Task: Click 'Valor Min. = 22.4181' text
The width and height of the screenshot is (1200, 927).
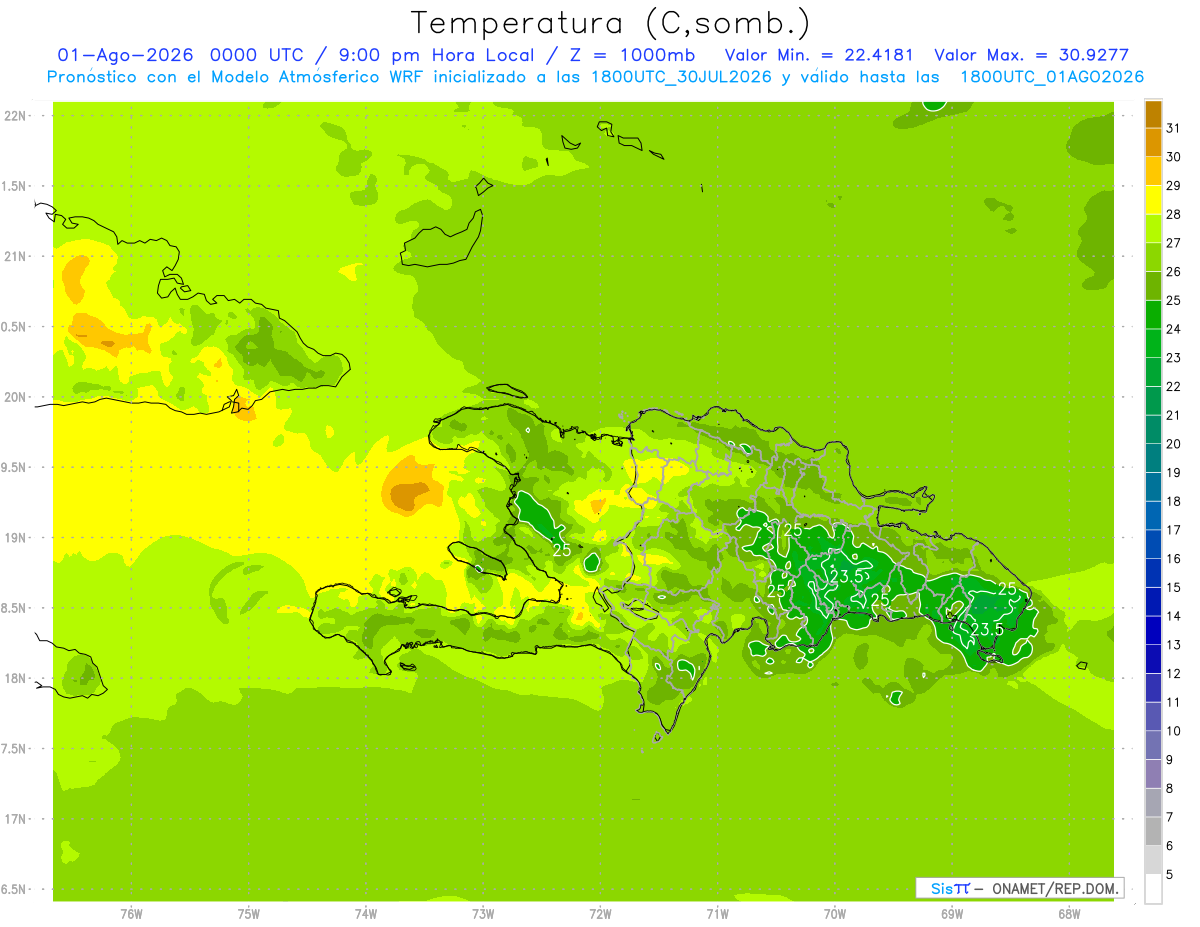Action: (x=818, y=55)
